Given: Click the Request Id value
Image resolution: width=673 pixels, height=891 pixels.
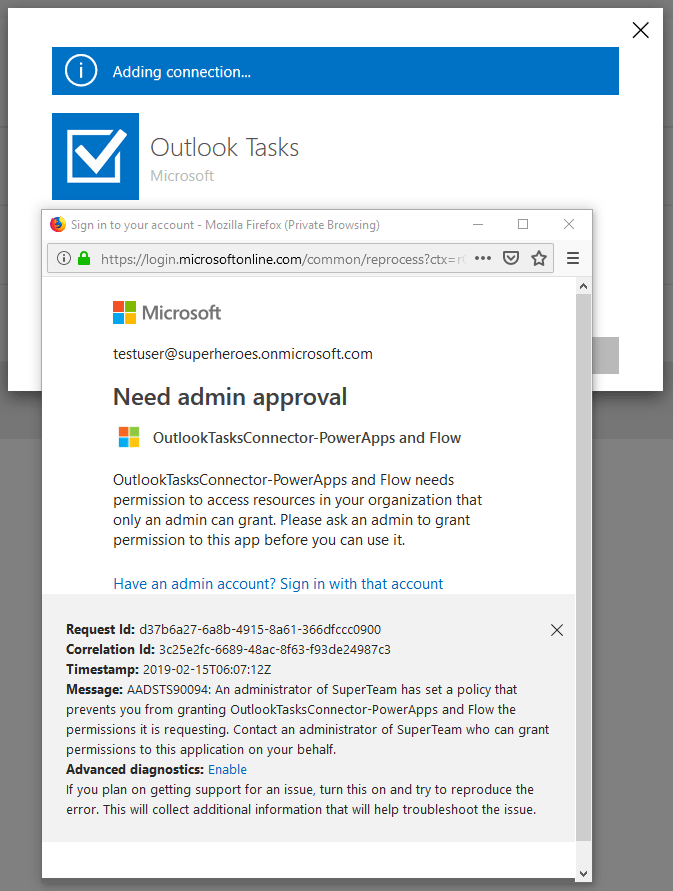Looking at the screenshot, I should click(260, 630).
